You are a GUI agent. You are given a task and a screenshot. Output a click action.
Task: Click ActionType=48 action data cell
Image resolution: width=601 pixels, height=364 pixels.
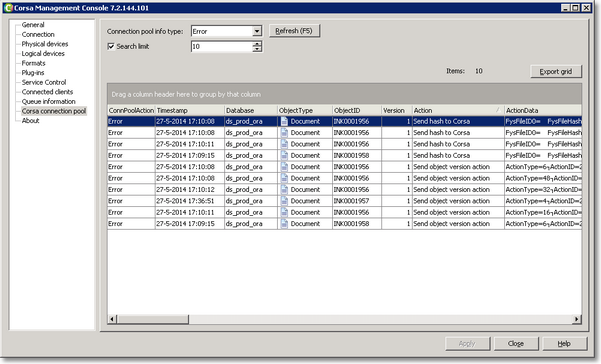point(543,178)
